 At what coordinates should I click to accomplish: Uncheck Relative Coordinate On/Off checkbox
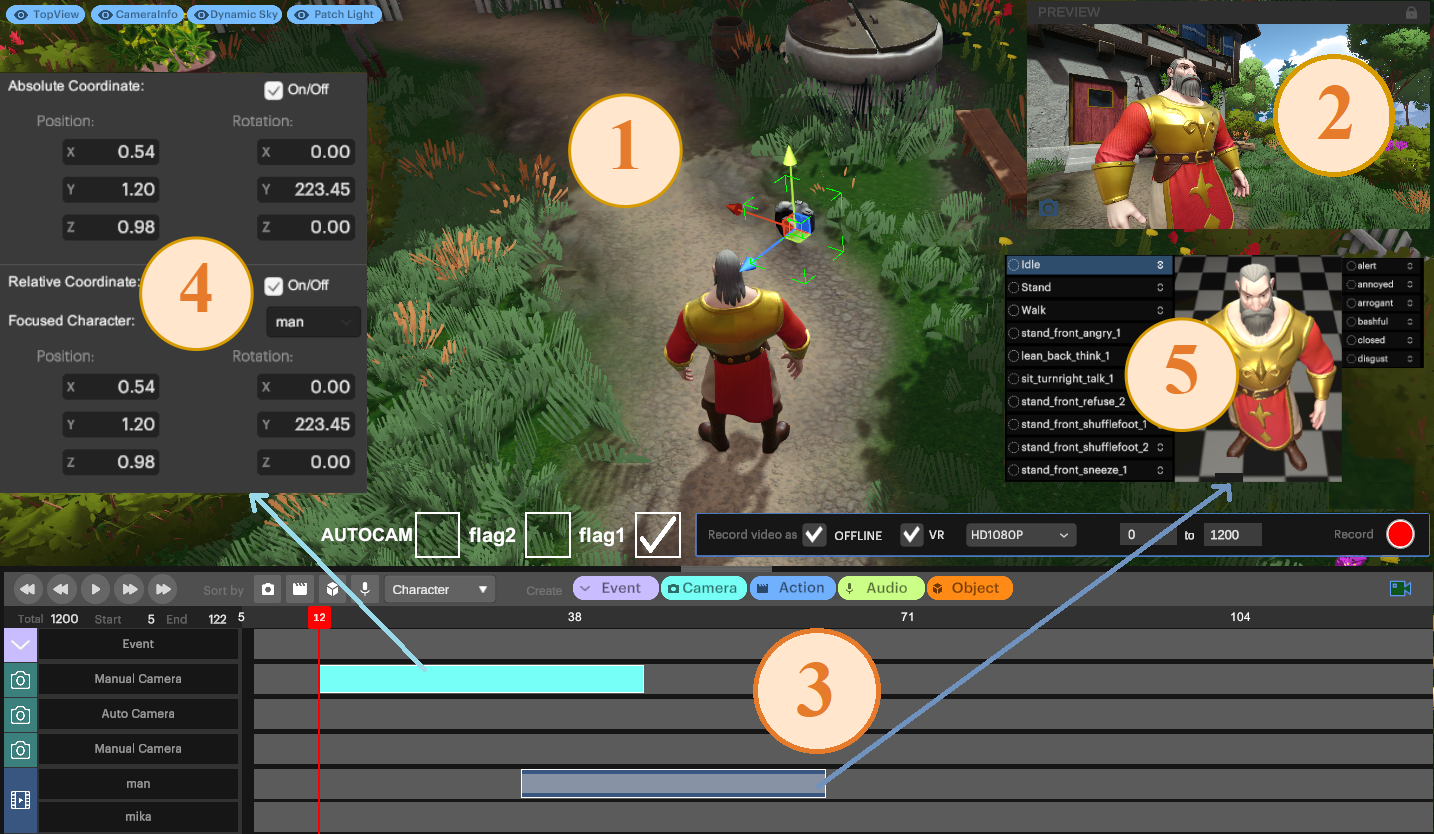point(273,286)
